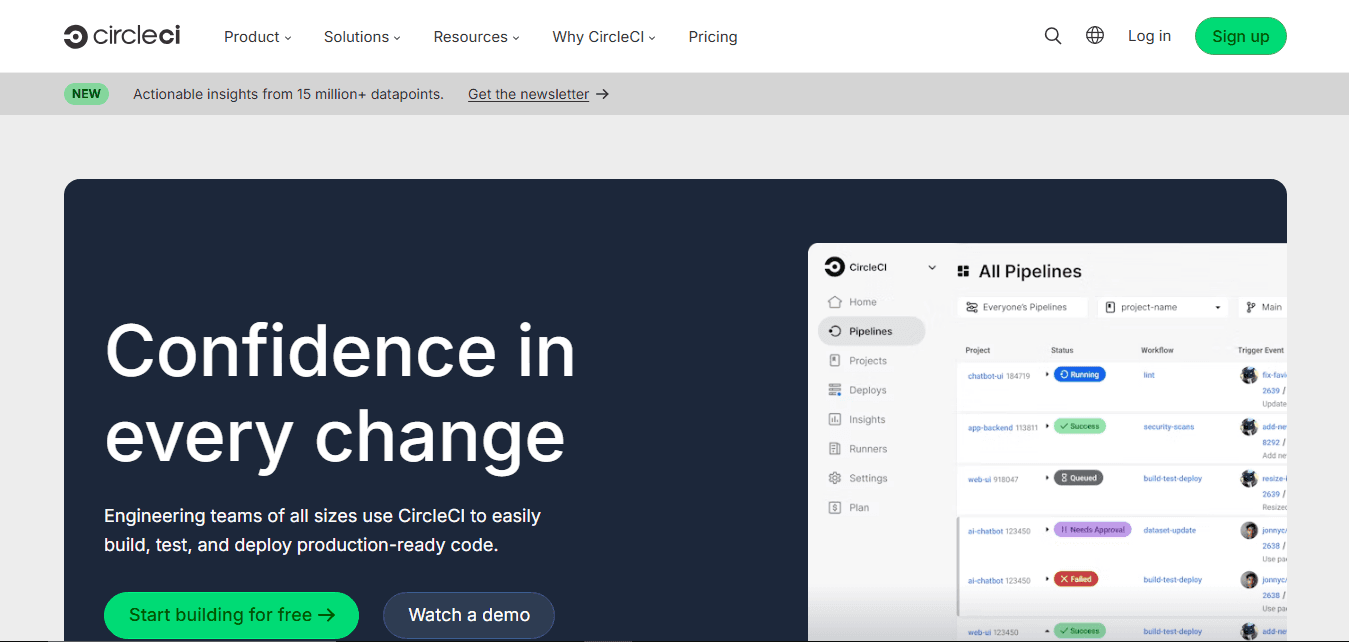Click the Get the newsletter link
The image size is (1349, 642).
[x=528, y=94]
